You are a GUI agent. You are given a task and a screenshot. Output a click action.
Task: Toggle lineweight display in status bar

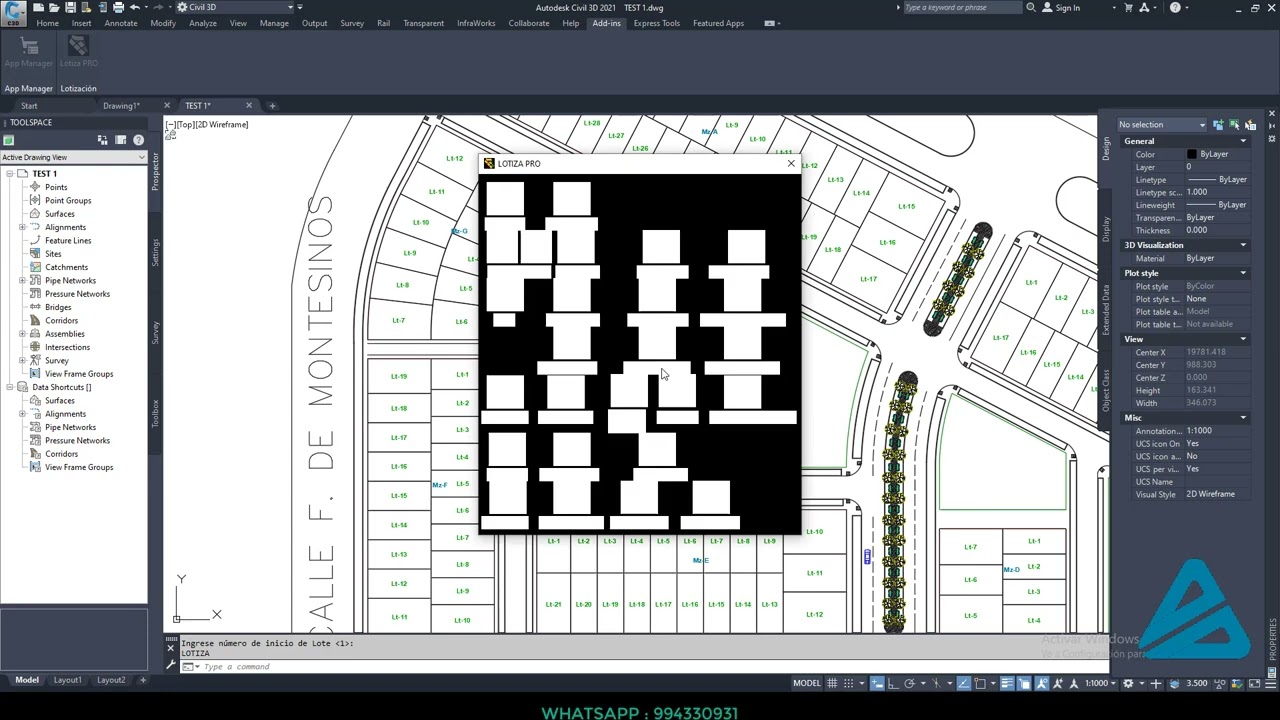pyautogui.click(x=1007, y=683)
